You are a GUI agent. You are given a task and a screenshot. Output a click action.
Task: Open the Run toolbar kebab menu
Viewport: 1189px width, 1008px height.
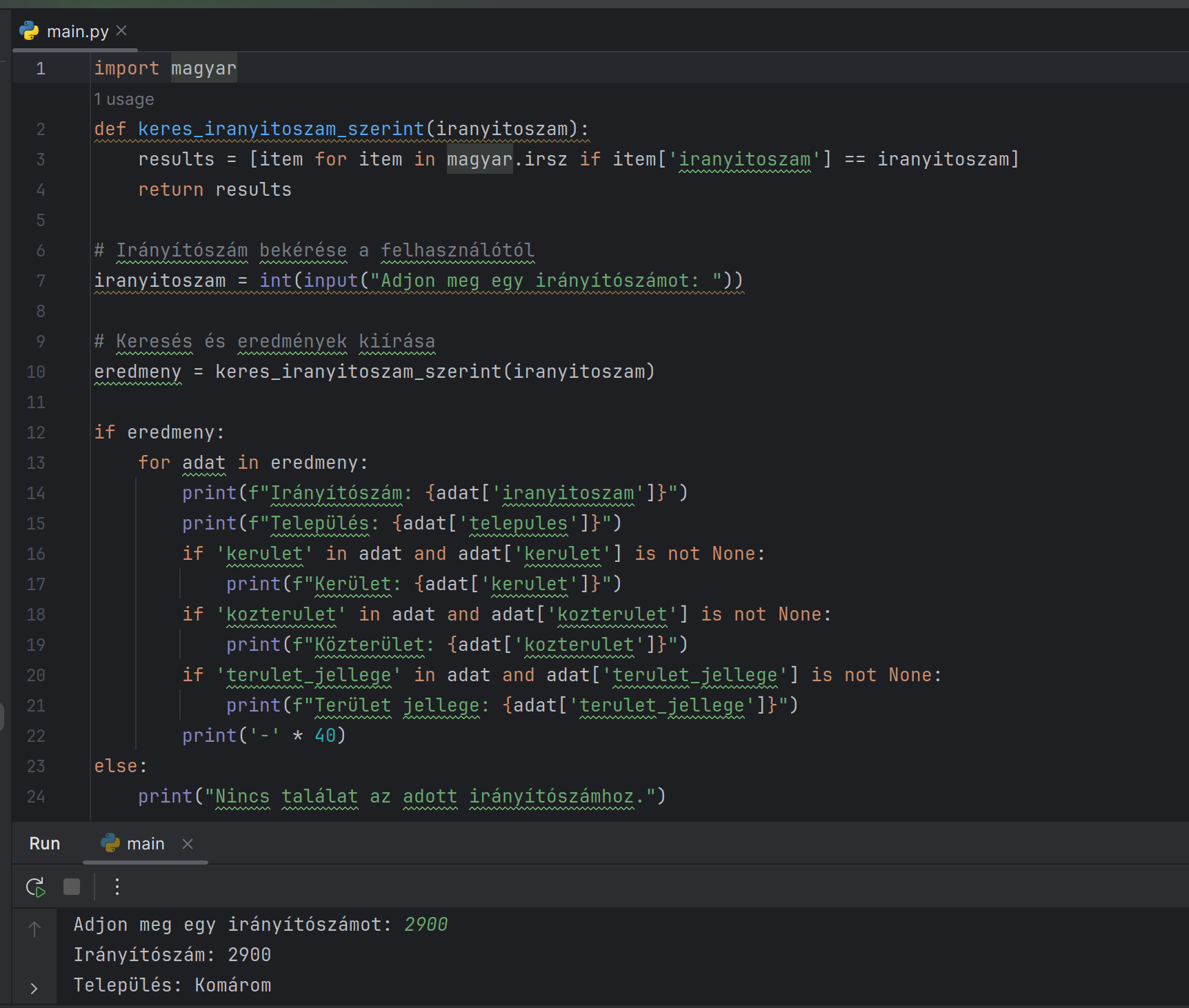pyautogui.click(x=117, y=887)
